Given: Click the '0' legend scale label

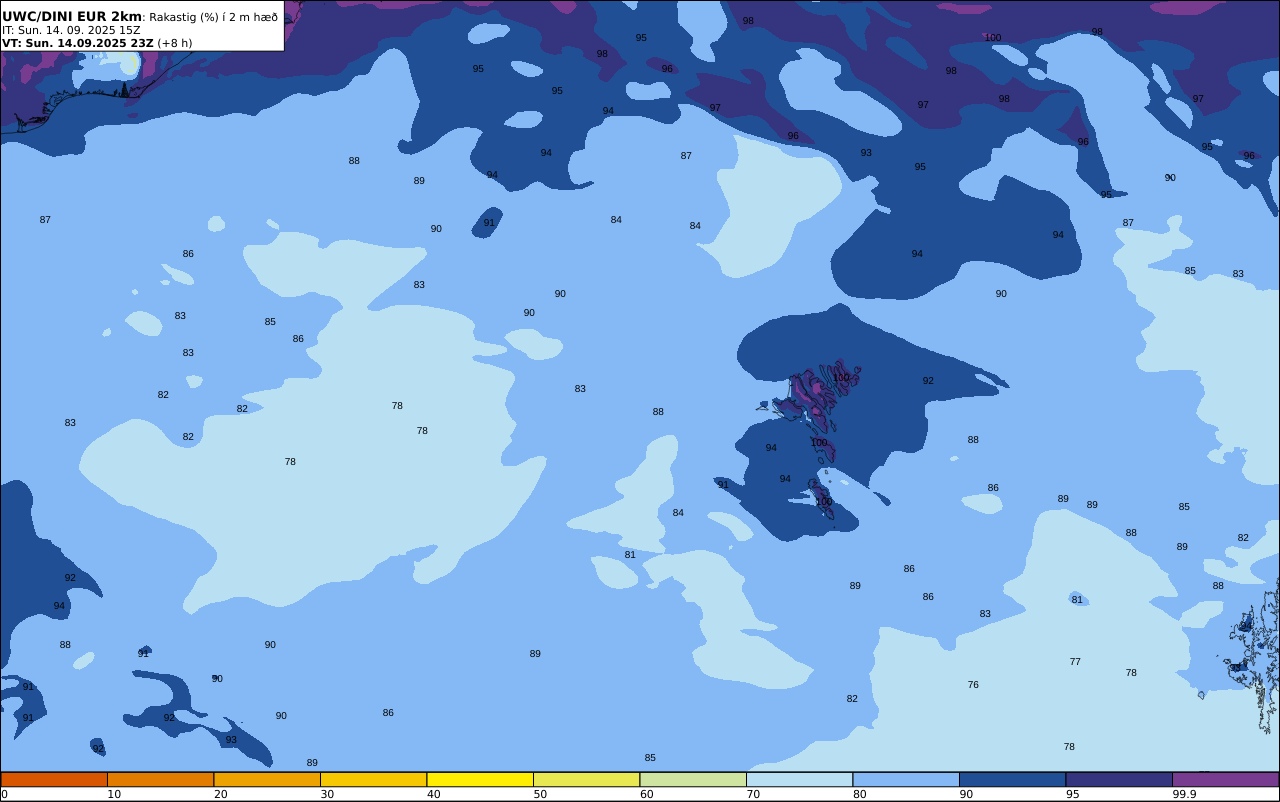Looking at the screenshot, I should pyautogui.click(x=4, y=794).
